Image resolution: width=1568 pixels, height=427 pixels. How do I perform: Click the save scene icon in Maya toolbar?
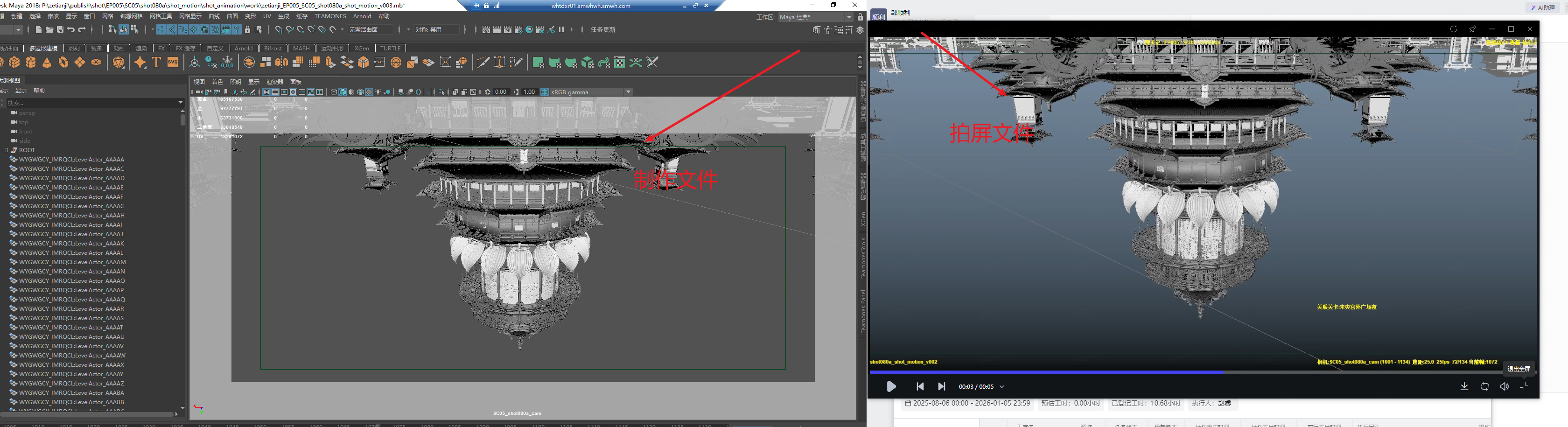tap(60, 30)
